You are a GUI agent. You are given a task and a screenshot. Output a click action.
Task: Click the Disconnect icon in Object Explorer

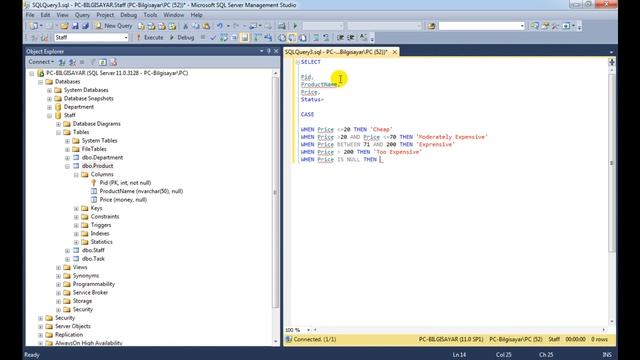pos(72,62)
